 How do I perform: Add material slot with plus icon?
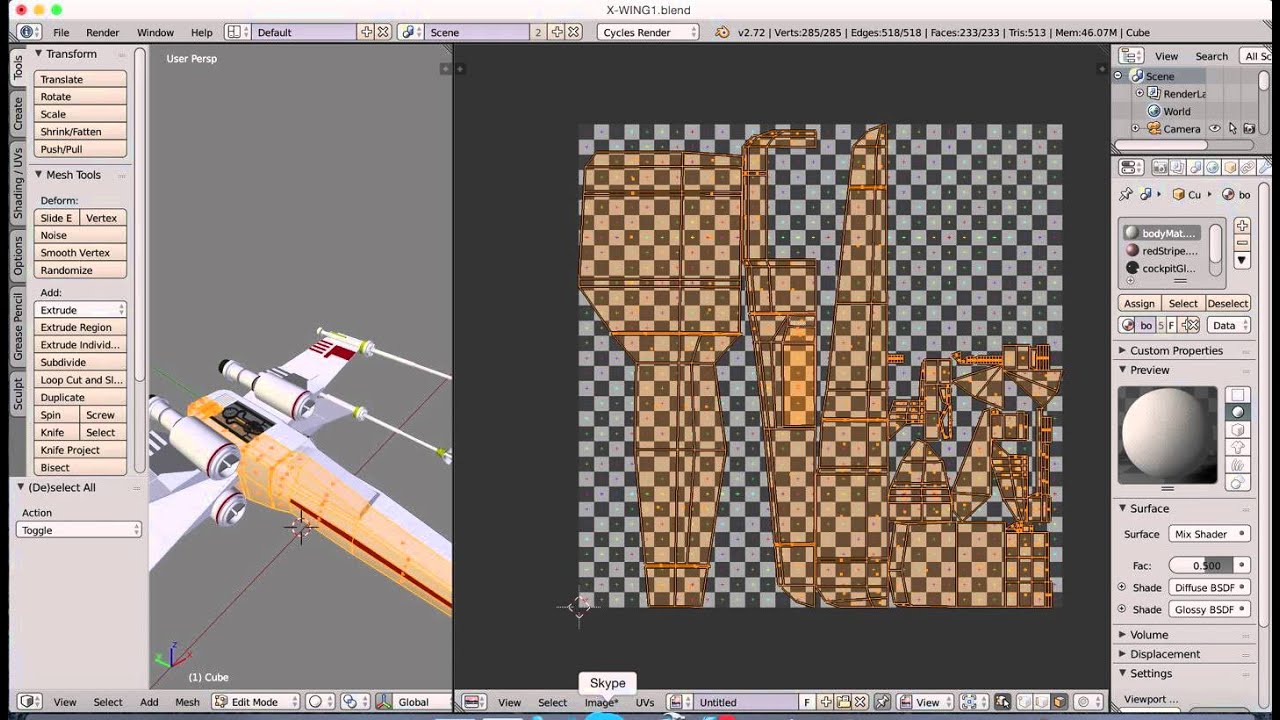pyautogui.click(x=1242, y=226)
